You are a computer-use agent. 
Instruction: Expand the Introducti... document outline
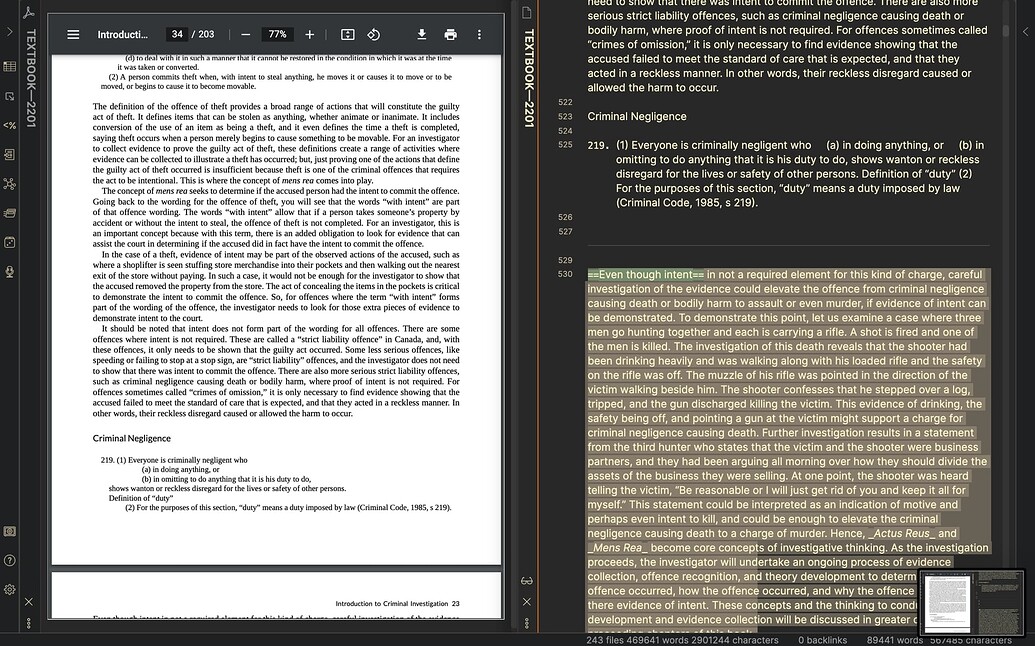122,33
